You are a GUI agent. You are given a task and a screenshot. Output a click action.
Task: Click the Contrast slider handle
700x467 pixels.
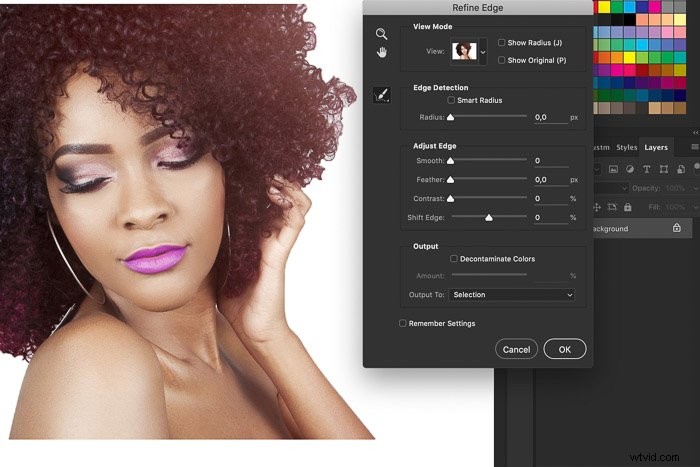coord(450,198)
